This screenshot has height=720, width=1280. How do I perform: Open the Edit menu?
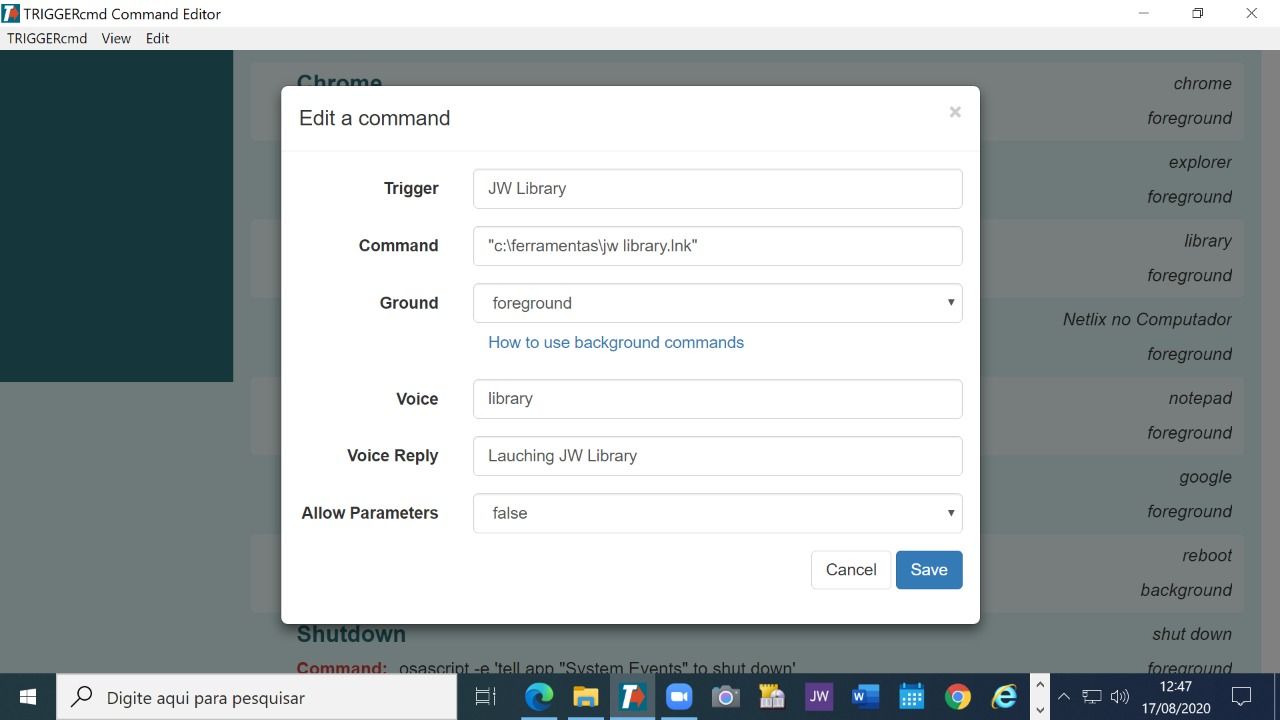158,38
